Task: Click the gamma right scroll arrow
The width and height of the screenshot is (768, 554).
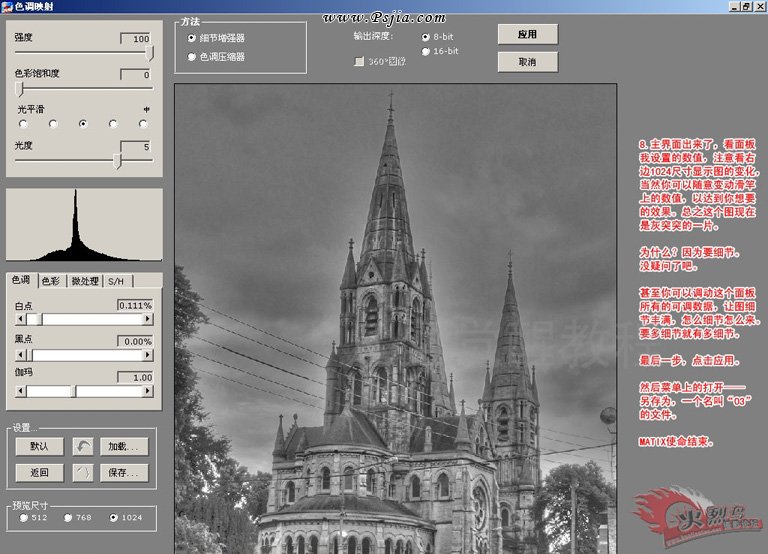Action: coord(148,391)
